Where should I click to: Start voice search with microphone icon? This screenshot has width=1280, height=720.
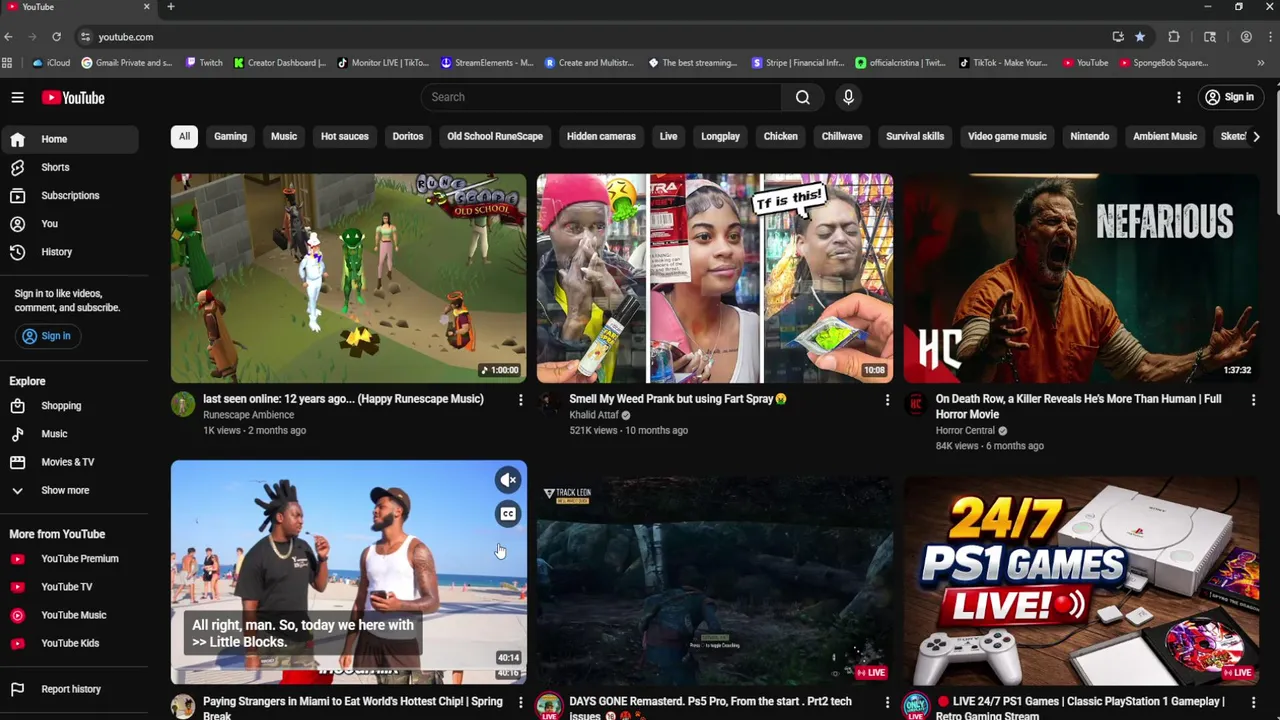[848, 97]
